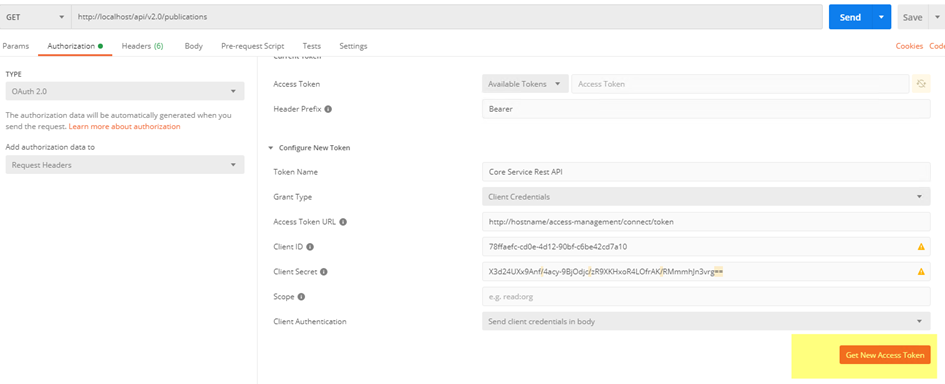Open the GET method dropdown
Screen dimensions: 945x384
tap(35, 17)
